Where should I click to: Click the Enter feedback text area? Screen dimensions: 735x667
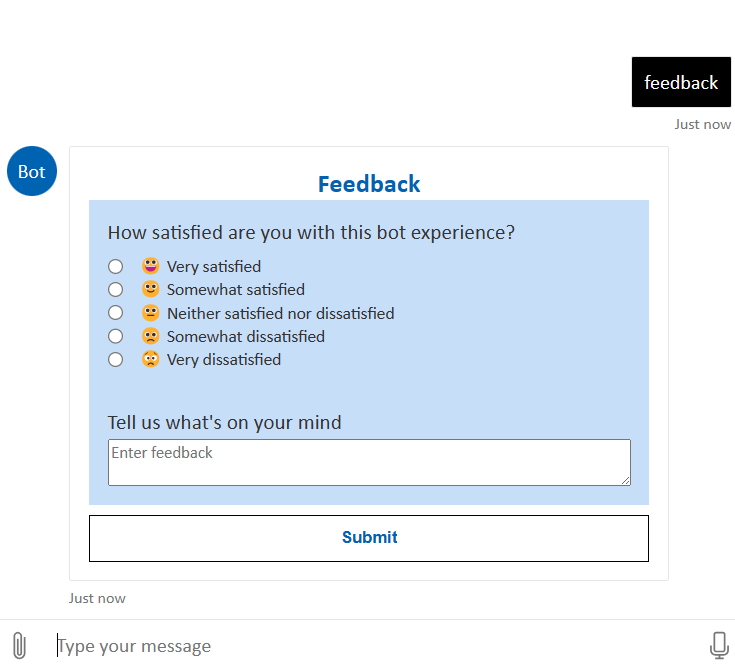coord(369,462)
